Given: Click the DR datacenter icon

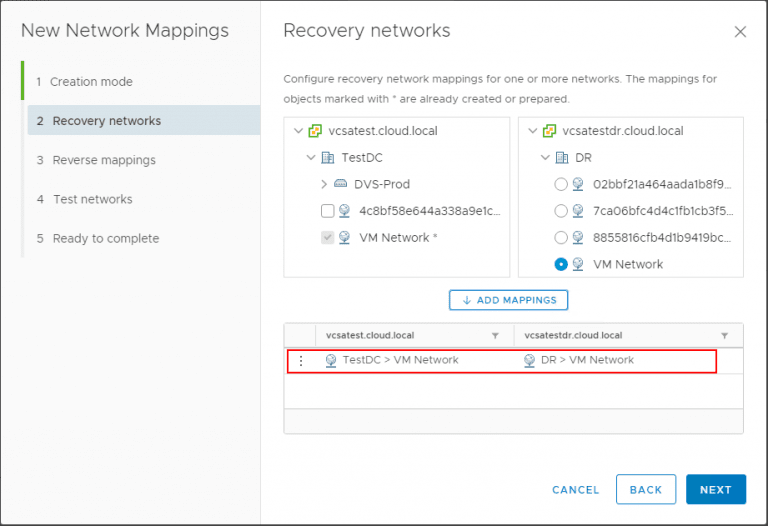Looking at the screenshot, I should coord(561,158).
